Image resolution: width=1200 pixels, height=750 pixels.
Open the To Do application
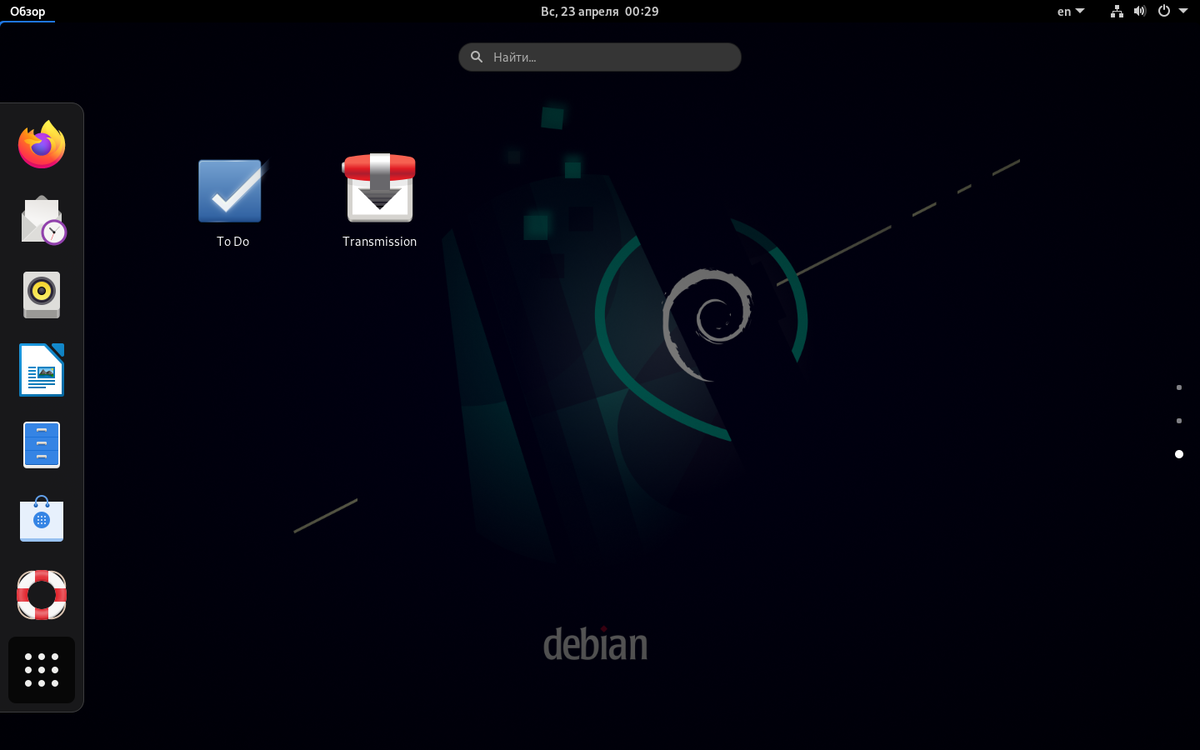tap(231, 190)
